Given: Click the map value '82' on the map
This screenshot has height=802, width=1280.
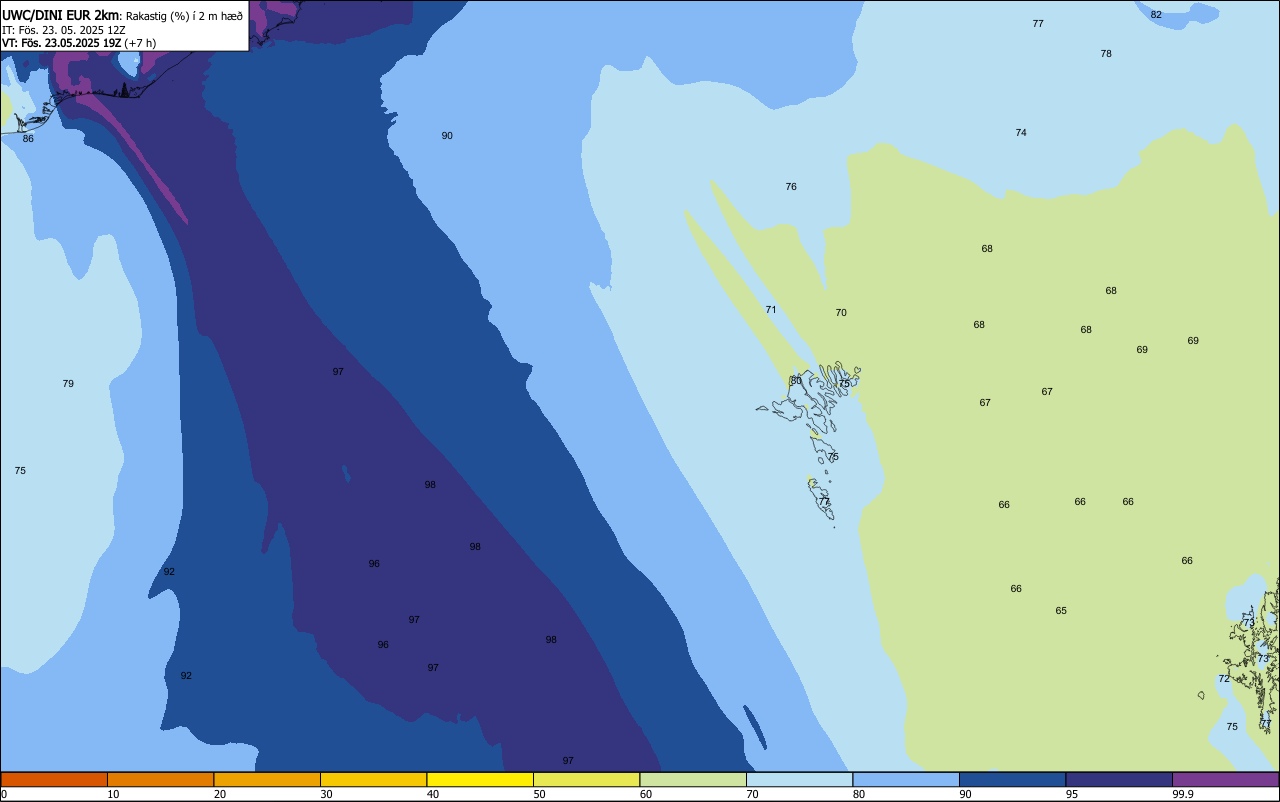Looking at the screenshot, I should pyautogui.click(x=1156, y=14).
